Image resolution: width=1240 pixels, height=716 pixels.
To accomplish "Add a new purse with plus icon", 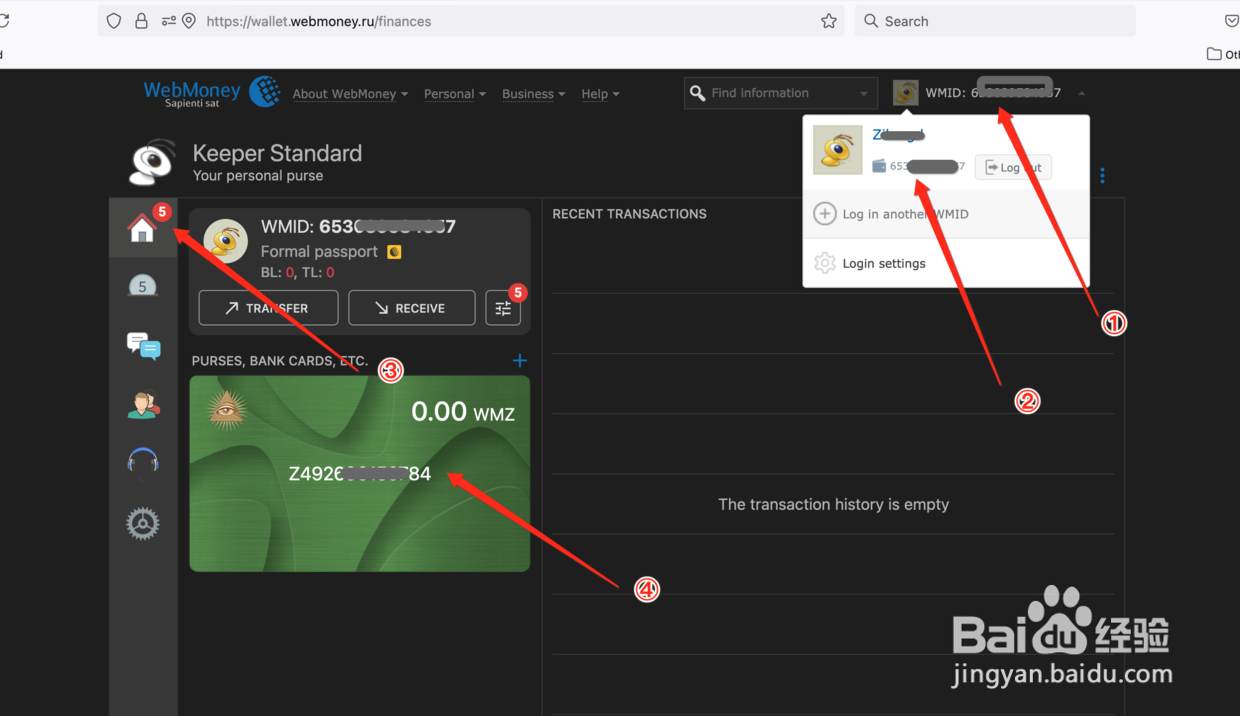I will (519, 360).
